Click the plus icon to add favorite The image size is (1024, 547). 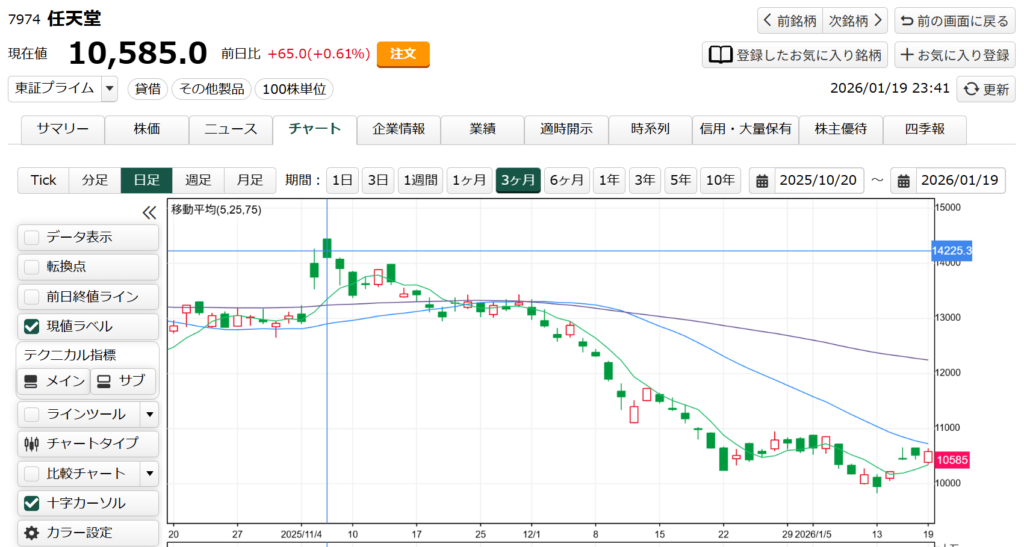point(906,55)
